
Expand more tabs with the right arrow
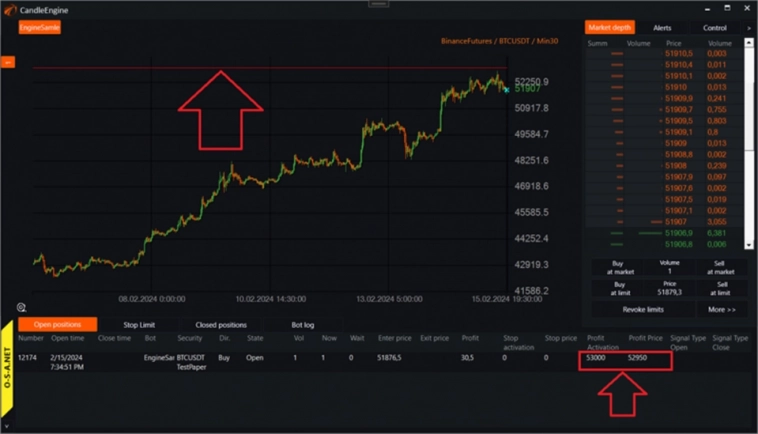[x=749, y=28]
